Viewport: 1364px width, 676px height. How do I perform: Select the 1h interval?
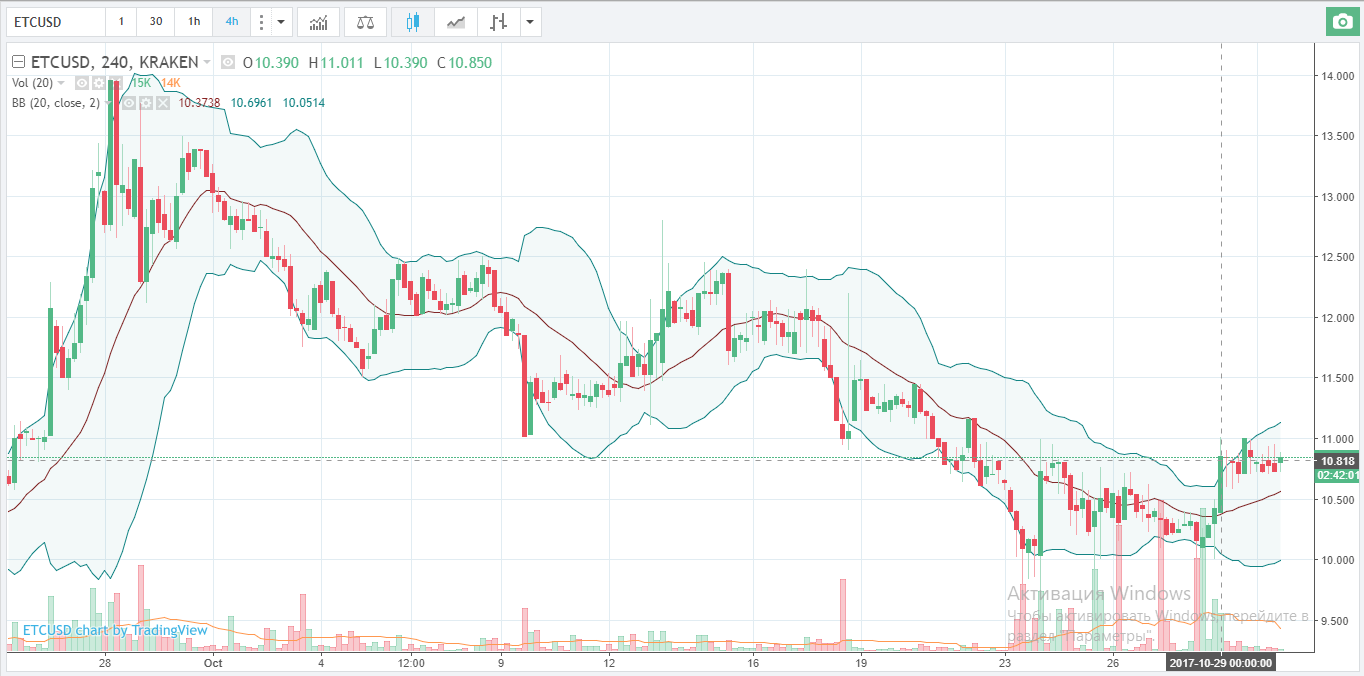194,21
